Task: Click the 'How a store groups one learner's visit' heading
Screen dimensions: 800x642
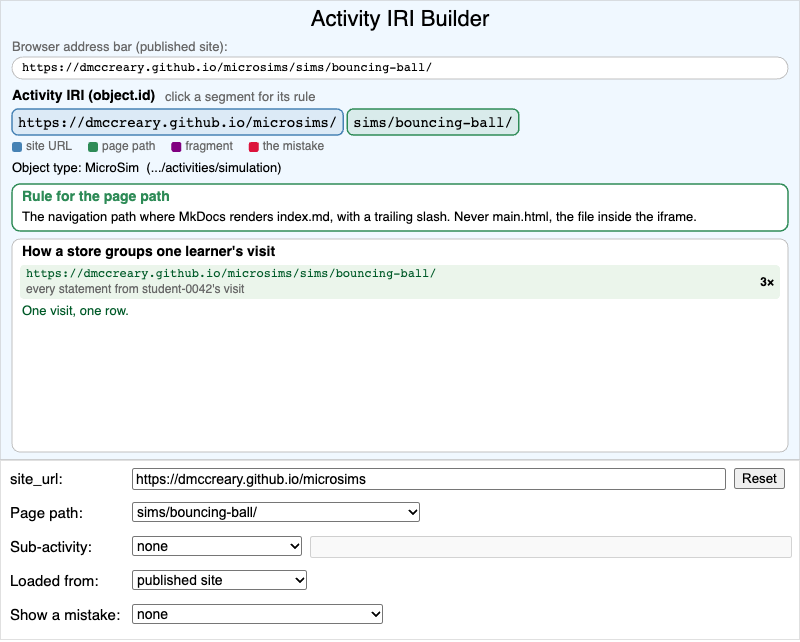Action: (x=148, y=251)
